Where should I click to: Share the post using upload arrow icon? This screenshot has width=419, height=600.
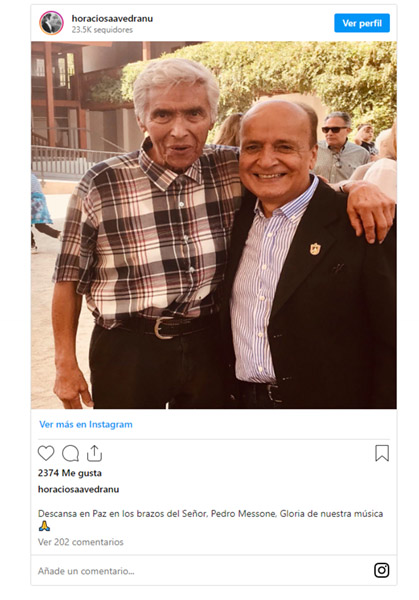pos(94,453)
